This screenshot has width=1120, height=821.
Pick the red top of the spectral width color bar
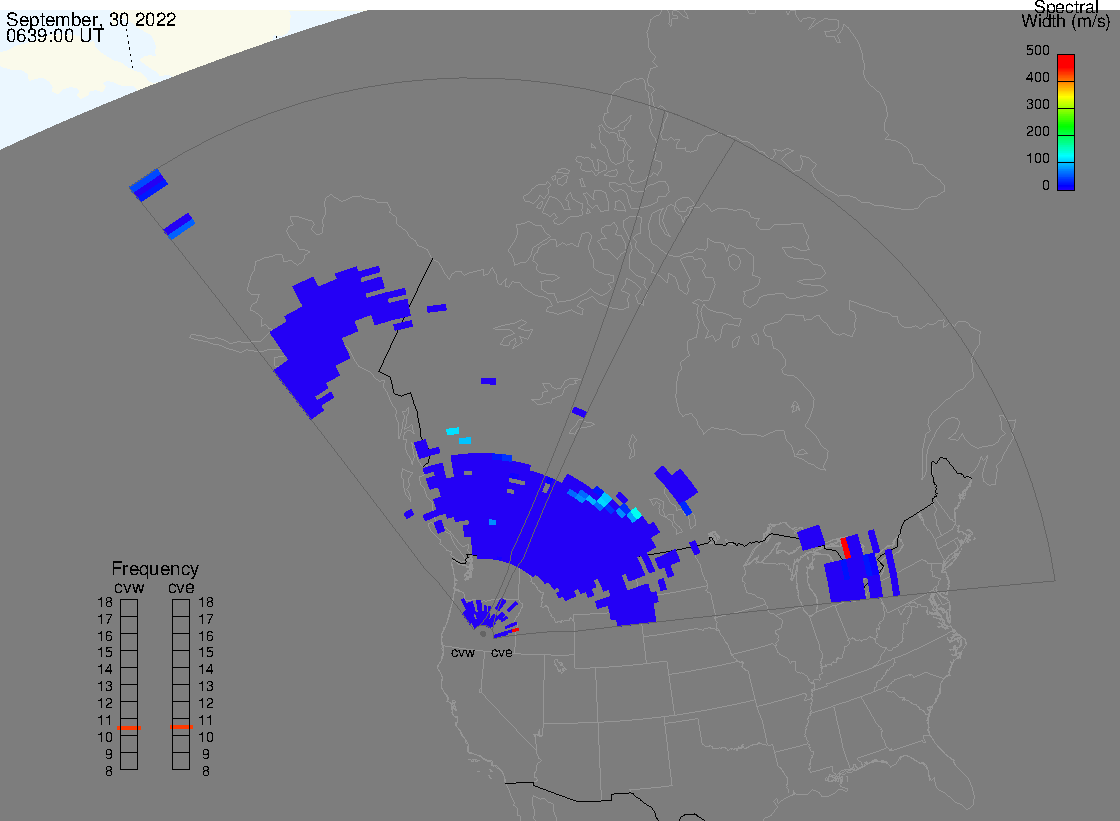pyautogui.click(x=1066, y=63)
